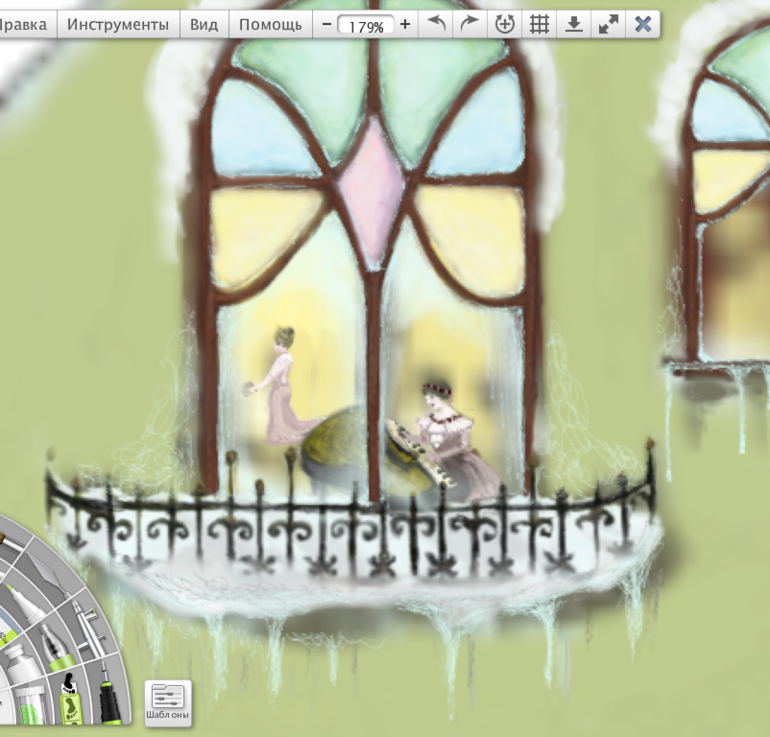Click the 179% zoom level field
The image size is (770, 737).
366,27
